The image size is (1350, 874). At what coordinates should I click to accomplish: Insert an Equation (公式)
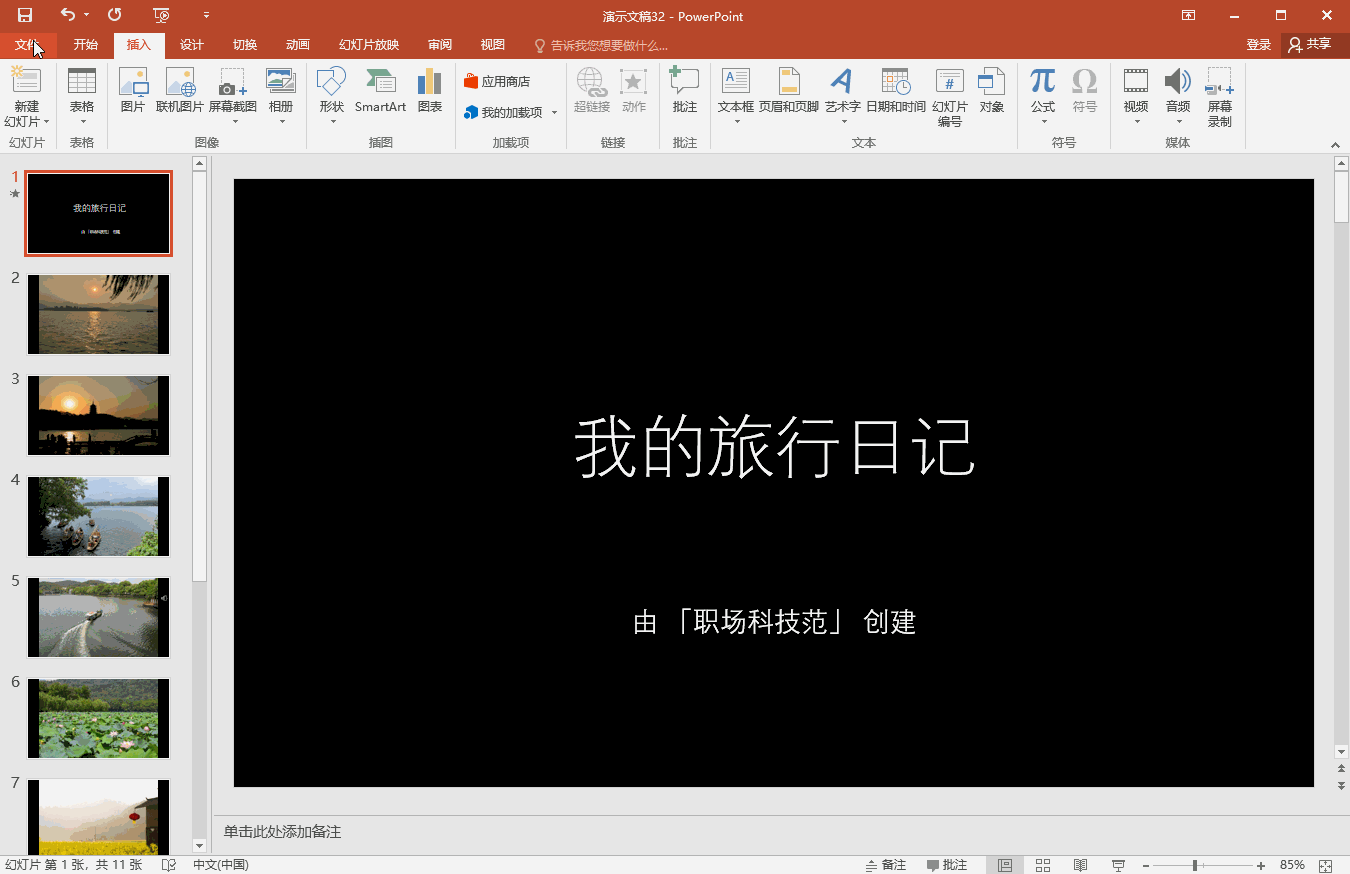(x=1043, y=97)
